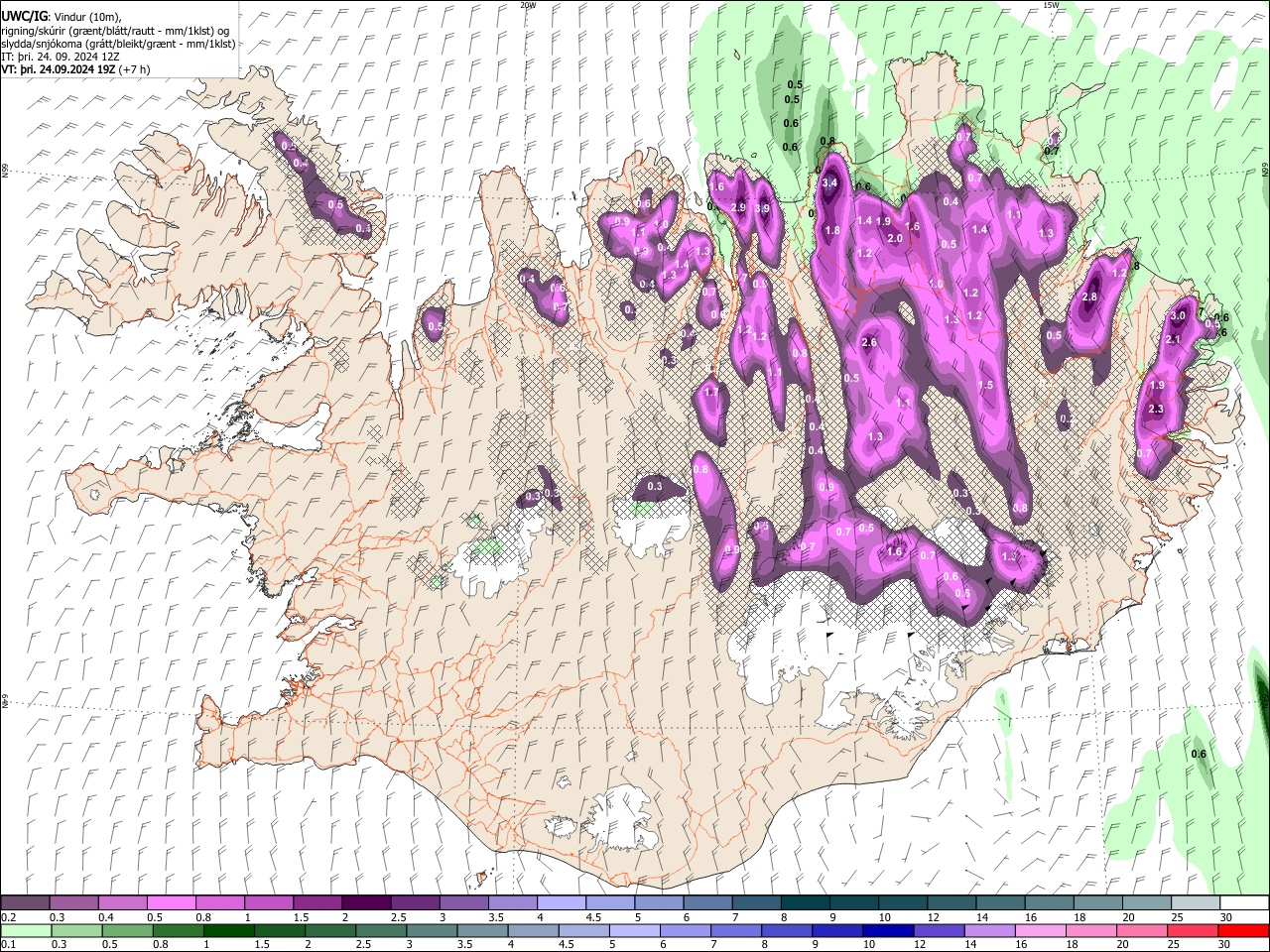Select the royal blue 8 to 9 rain swatch
Screen dimensions: 1270x952
(x=787, y=930)
